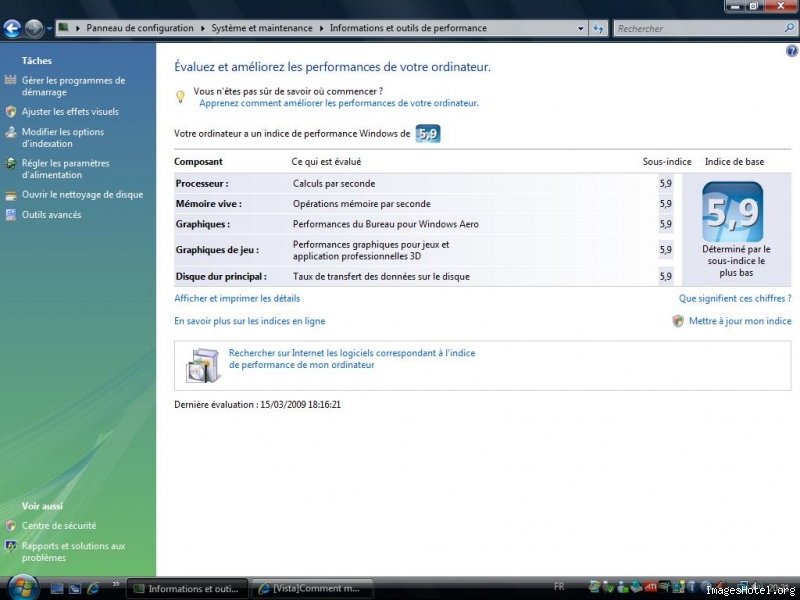800x600 pixels.
Task: Click the Régler les paramètres d'alimentation icon
Action: (x=11, y=164)
